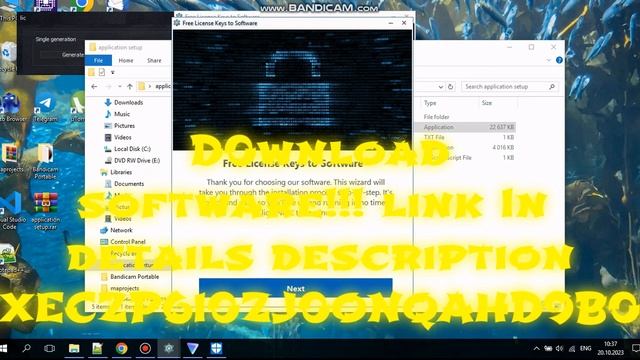The height and width of the screenshot is (360, 640).
Task: Open the recent locations dropdown arrow
Action: (120, 87)
